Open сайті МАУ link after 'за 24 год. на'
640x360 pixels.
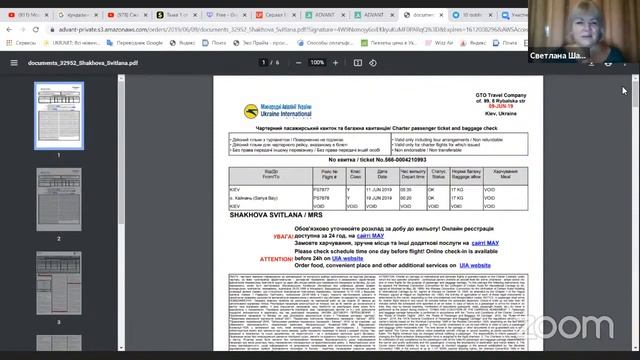(x=370, y=236)
